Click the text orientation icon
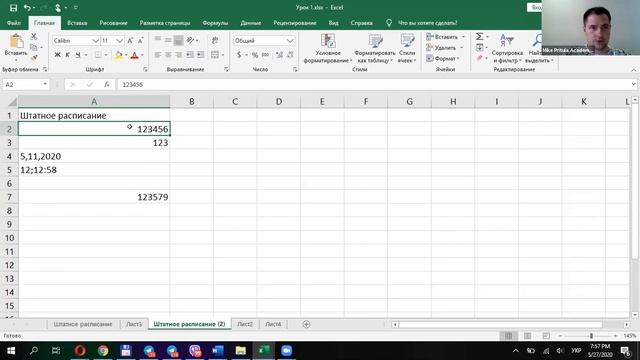The height and width of the screenshot is (360, 640). tap(190, 40)
